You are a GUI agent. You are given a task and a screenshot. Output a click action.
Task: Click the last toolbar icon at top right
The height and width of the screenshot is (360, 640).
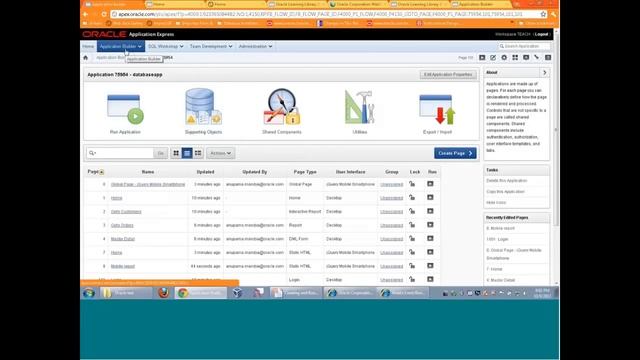click(548, 58)
